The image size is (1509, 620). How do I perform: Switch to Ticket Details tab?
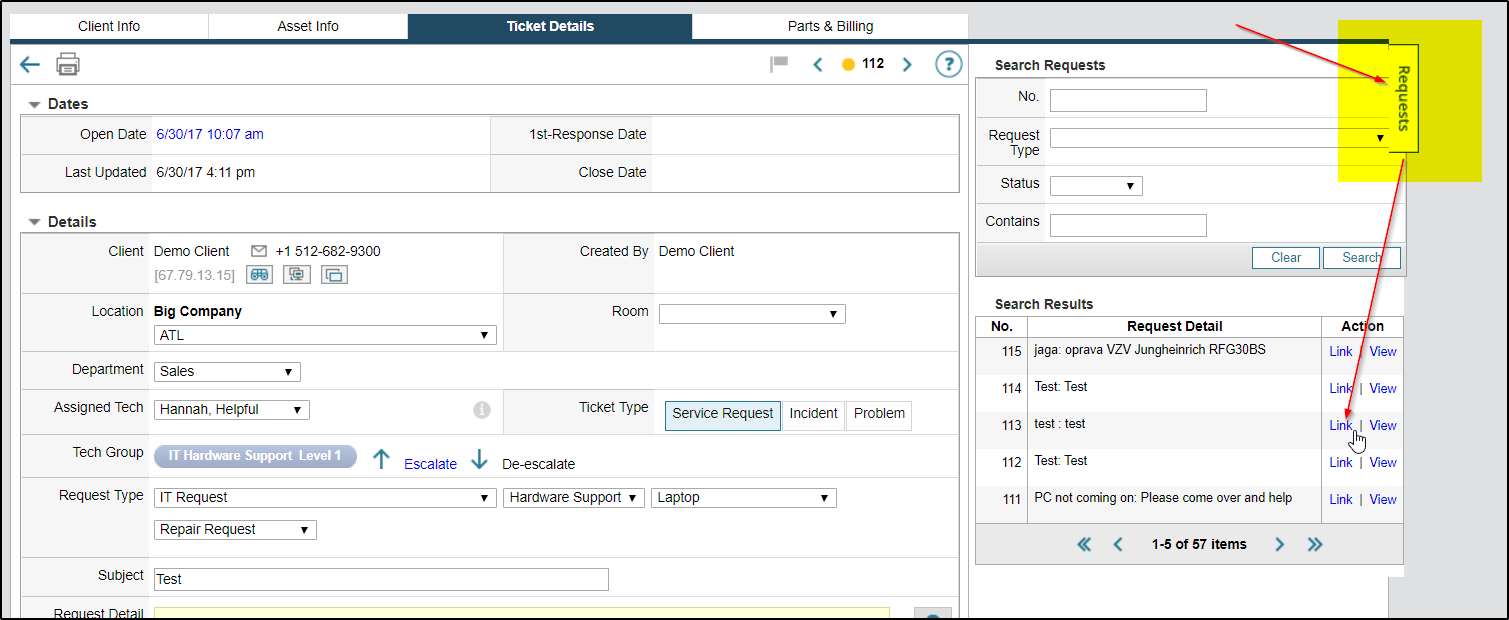click(550, 26)
